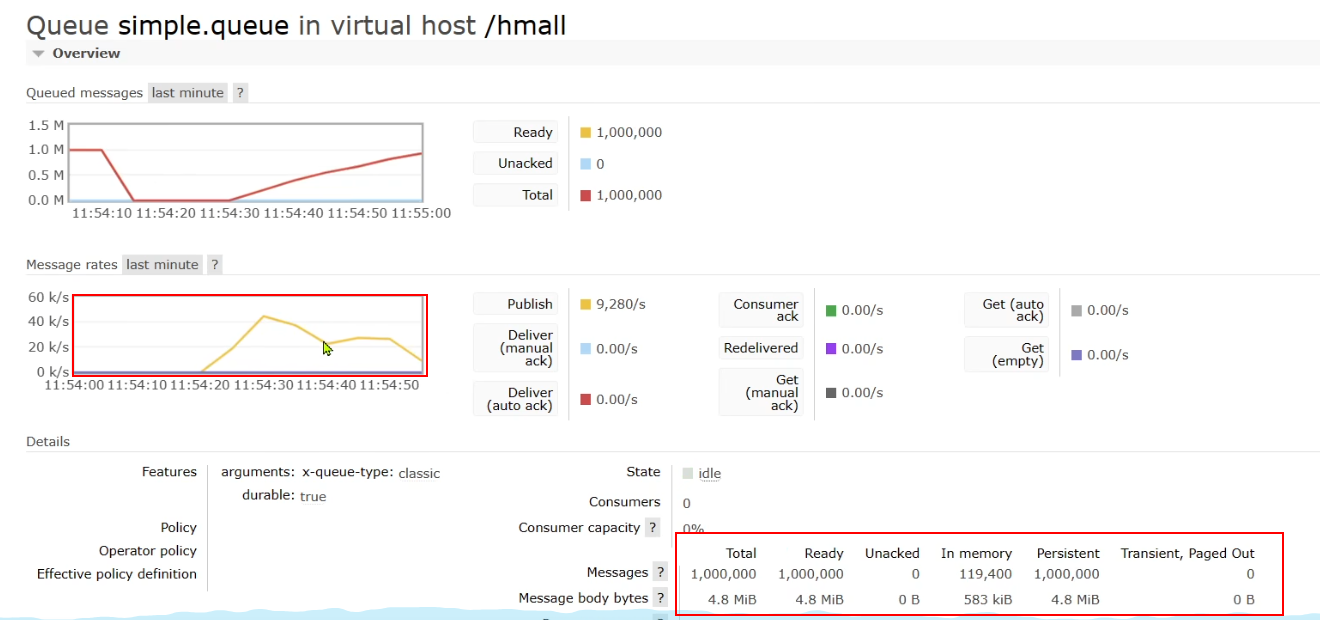Open Message body bytes help icon
Image resolution: width=1320 pixels, height=620 pixels.
(x=659, y=598)
